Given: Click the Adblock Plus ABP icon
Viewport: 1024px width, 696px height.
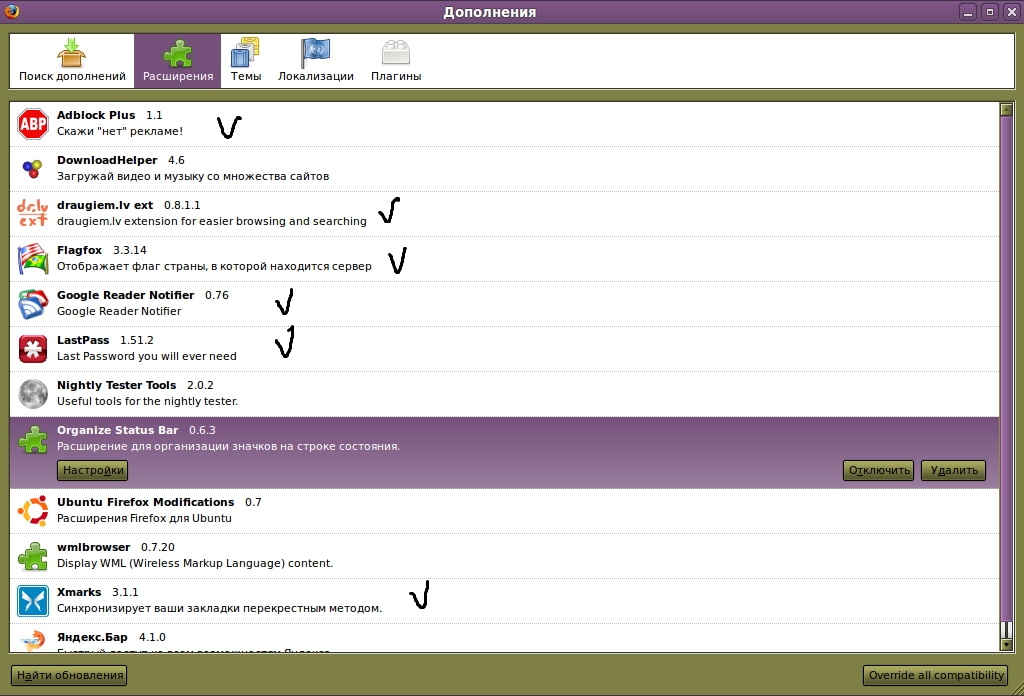Looking at the screenshot, I should [33, 123].
